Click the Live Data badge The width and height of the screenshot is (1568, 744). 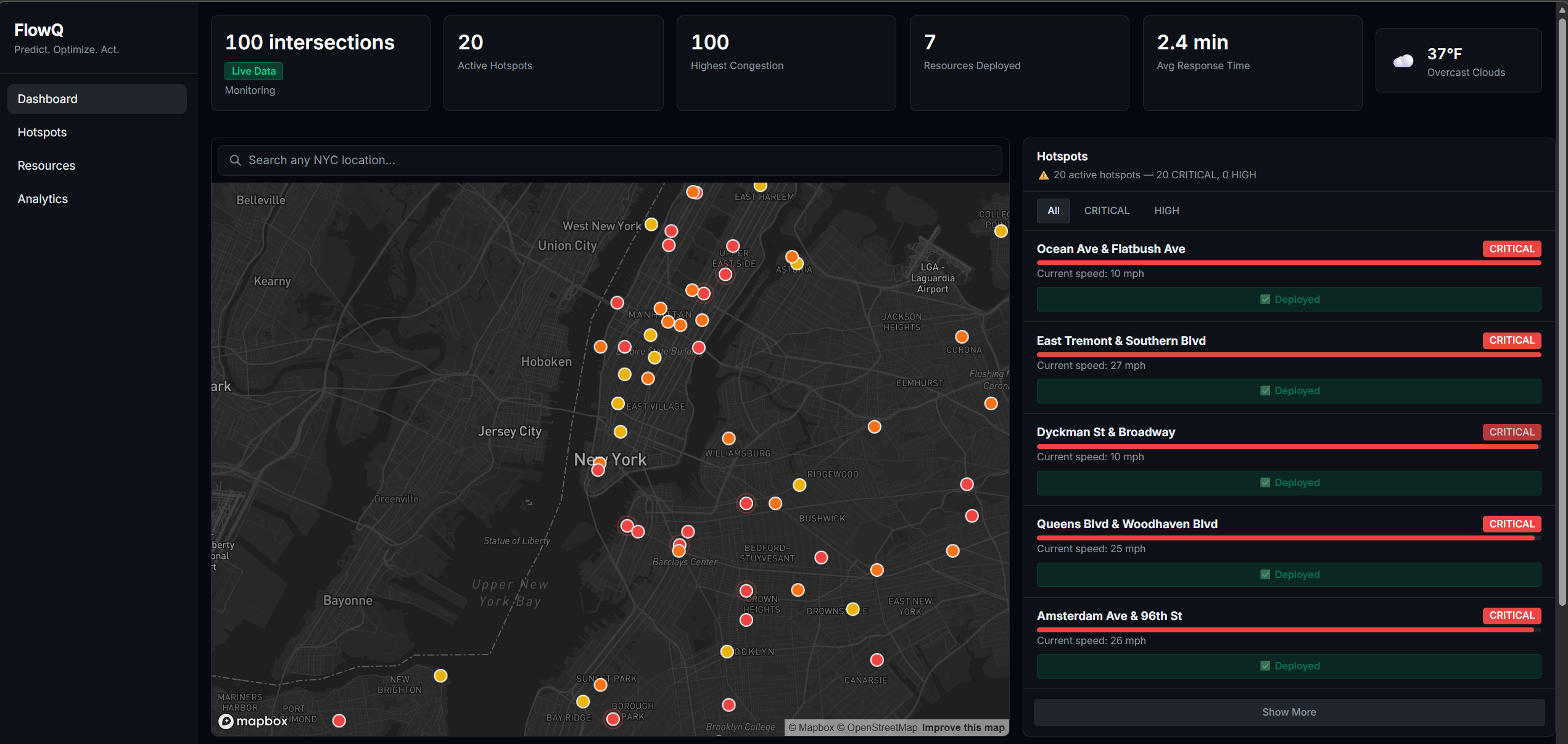[x=254, y=72]
